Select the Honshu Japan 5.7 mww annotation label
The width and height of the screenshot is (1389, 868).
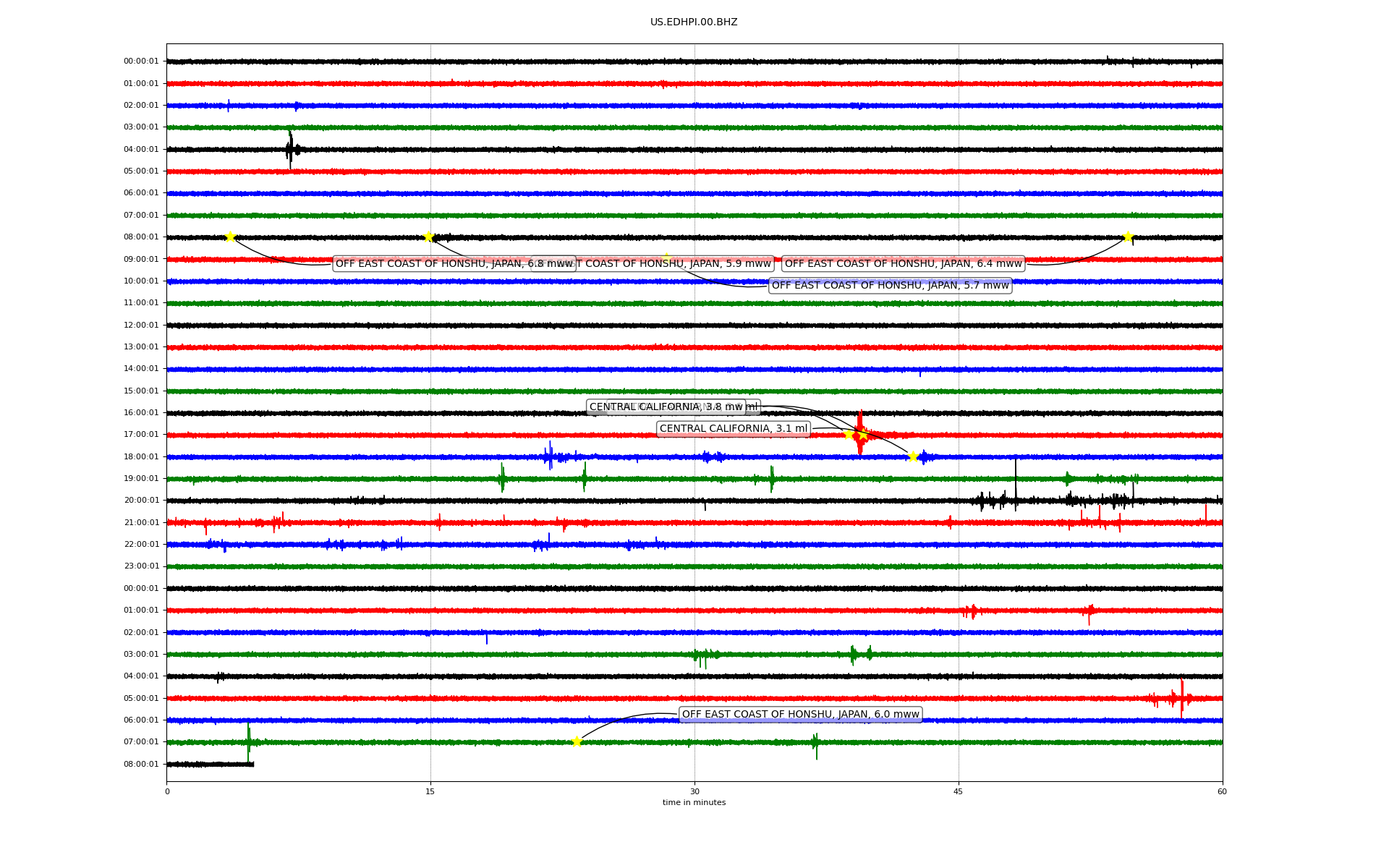point(890,286)
